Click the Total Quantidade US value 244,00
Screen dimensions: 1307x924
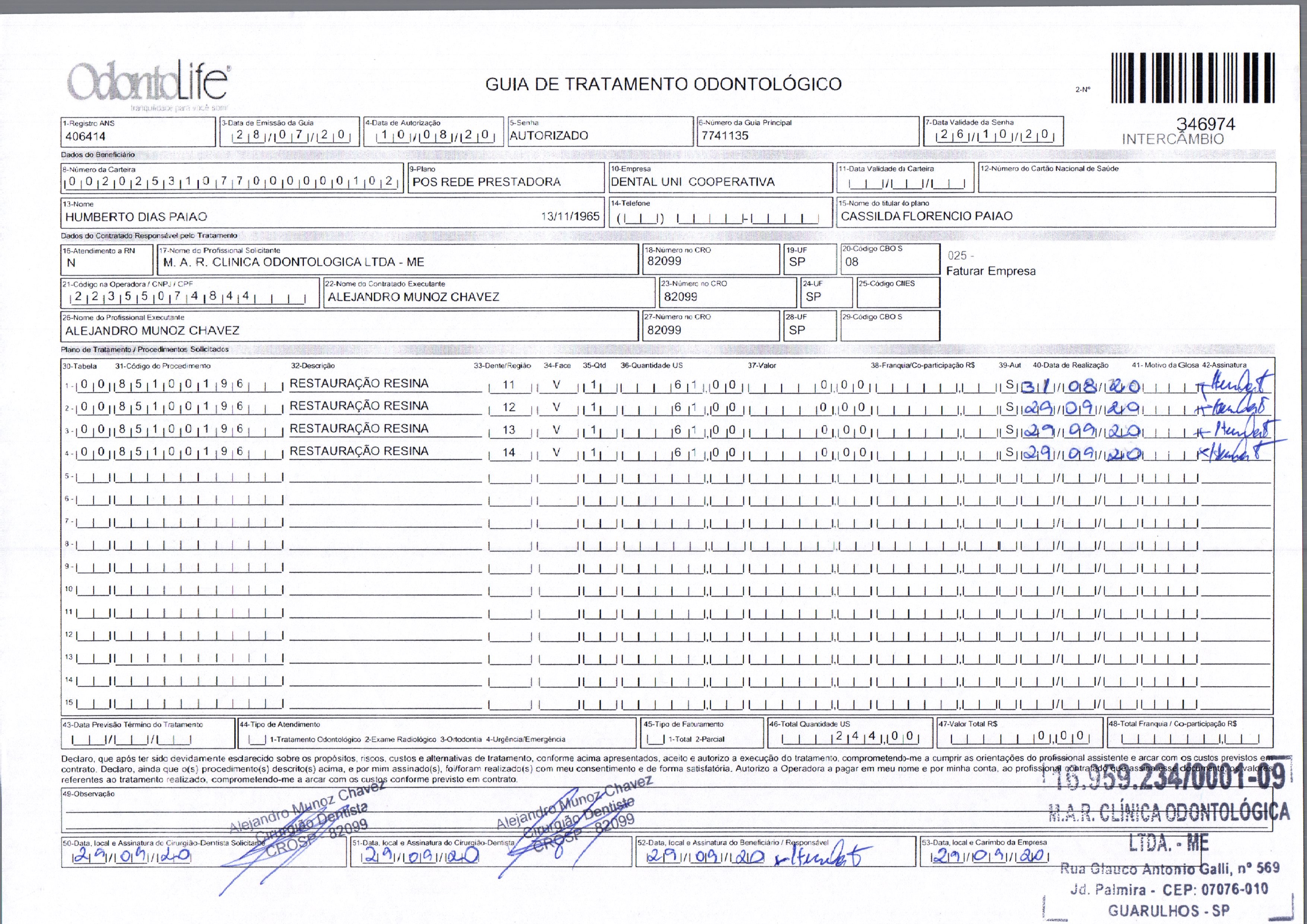pos(876,736)
